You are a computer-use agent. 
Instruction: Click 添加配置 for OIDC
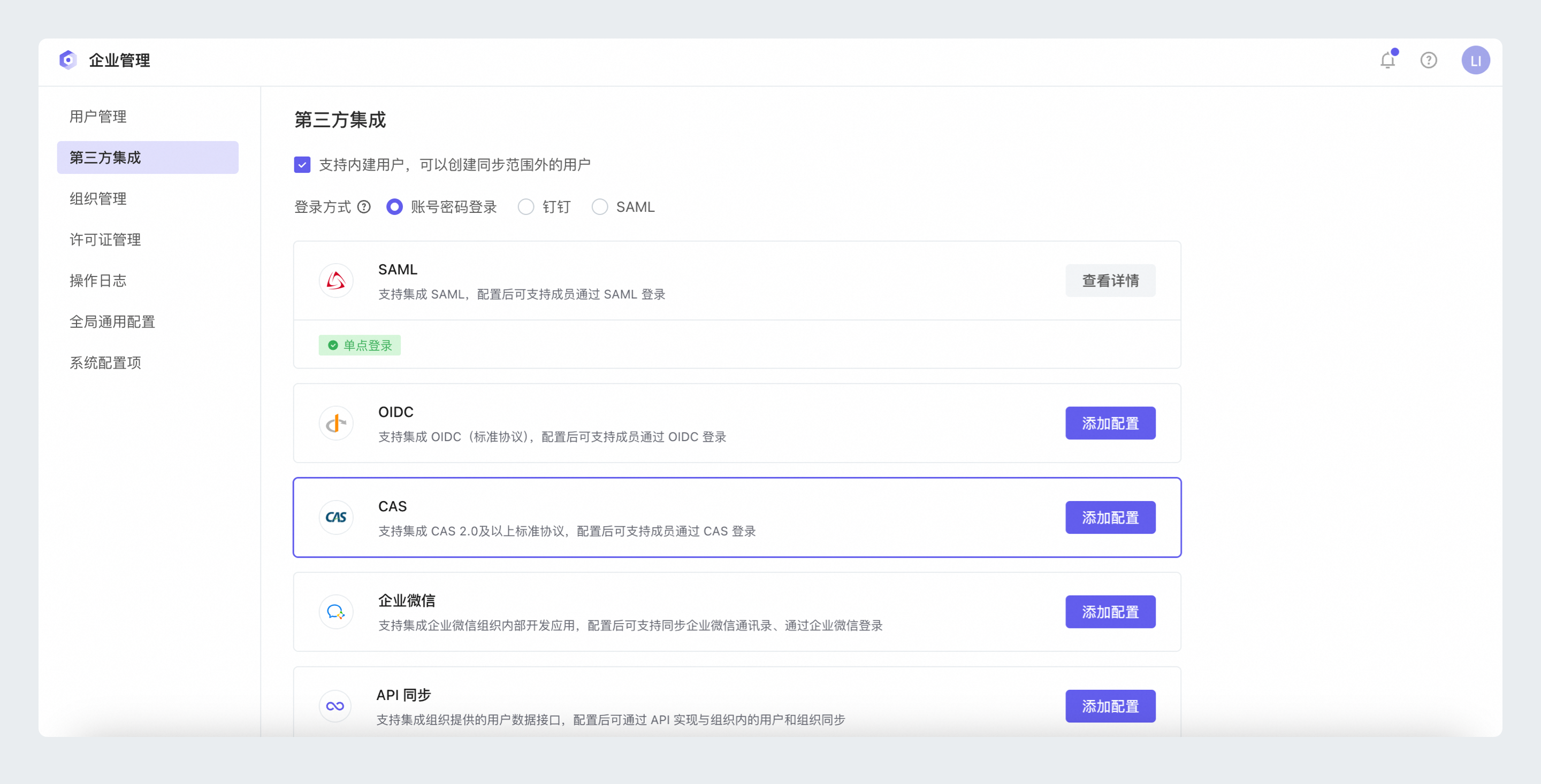[x=1110, y=424]
